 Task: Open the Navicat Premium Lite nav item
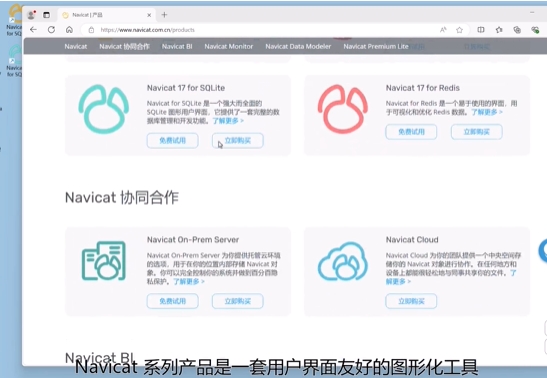pyautogui.click(x=376, y=46)
